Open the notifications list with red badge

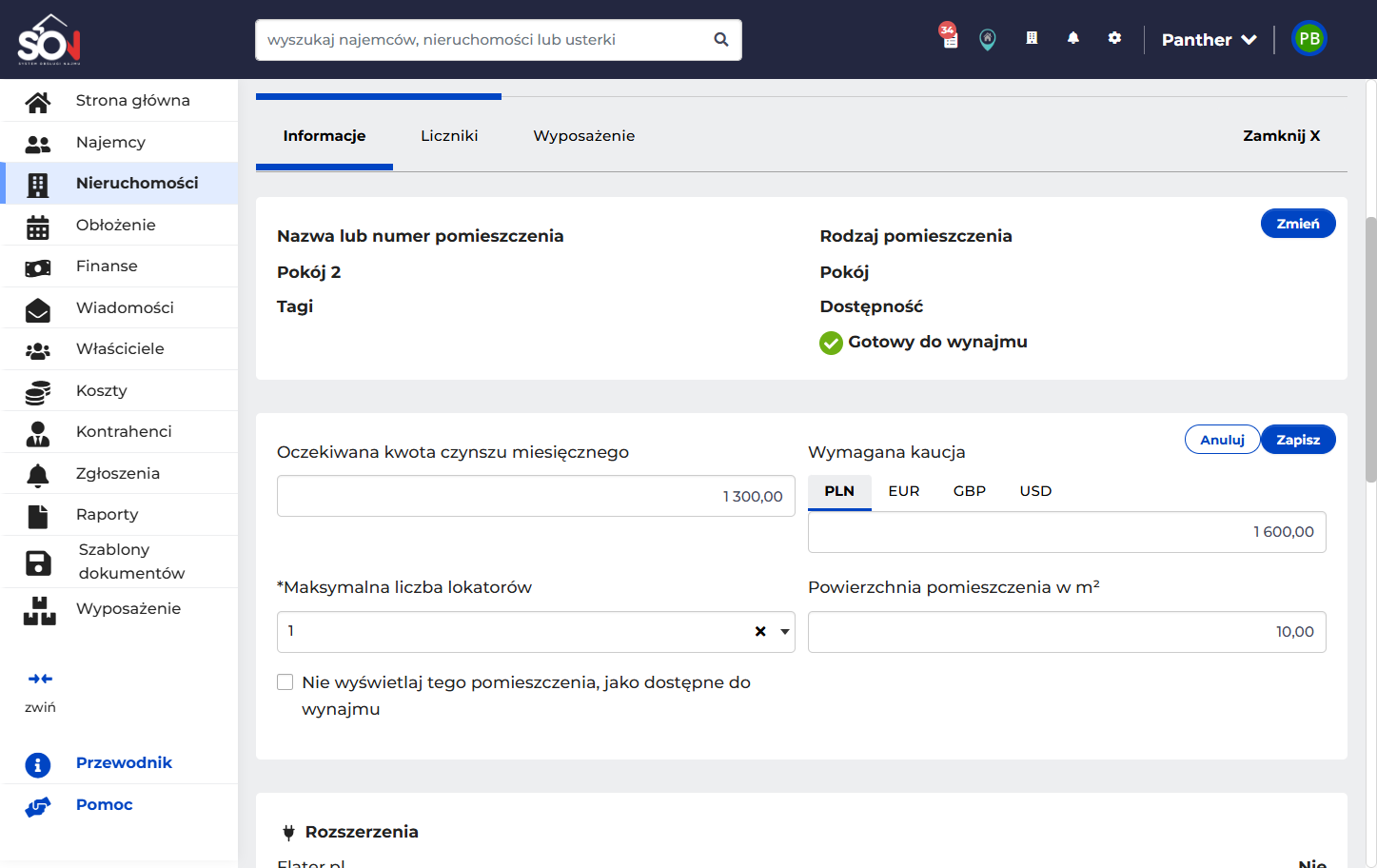[949, 37]
